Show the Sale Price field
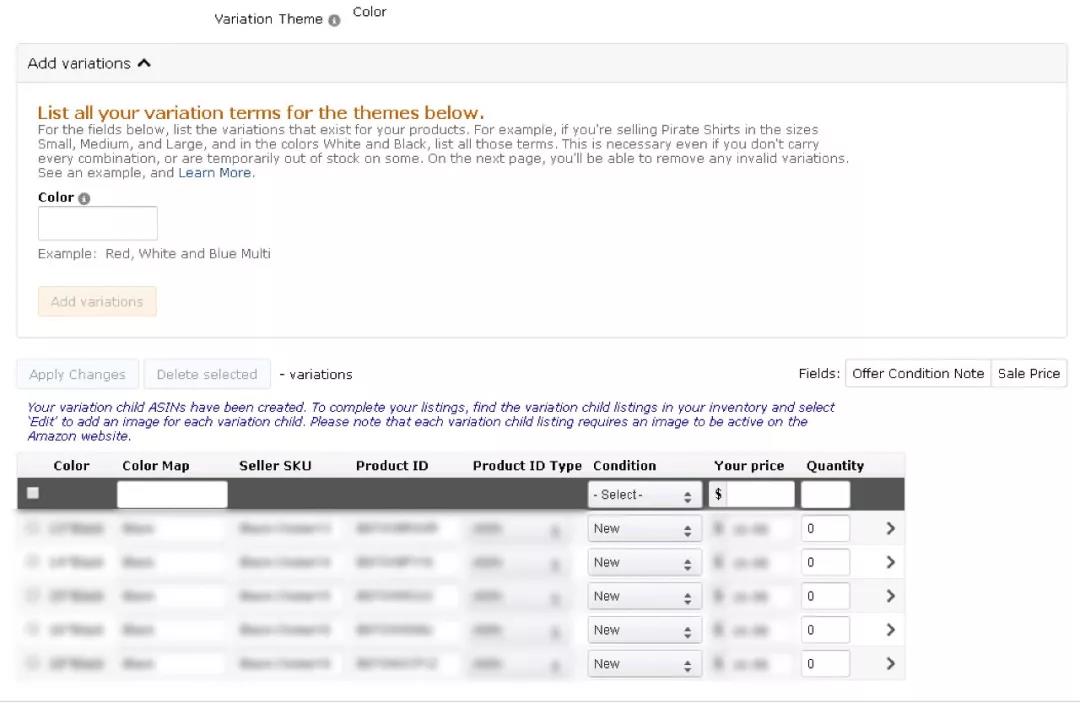Viewport: 1080px width, 703px height. 1029,373
